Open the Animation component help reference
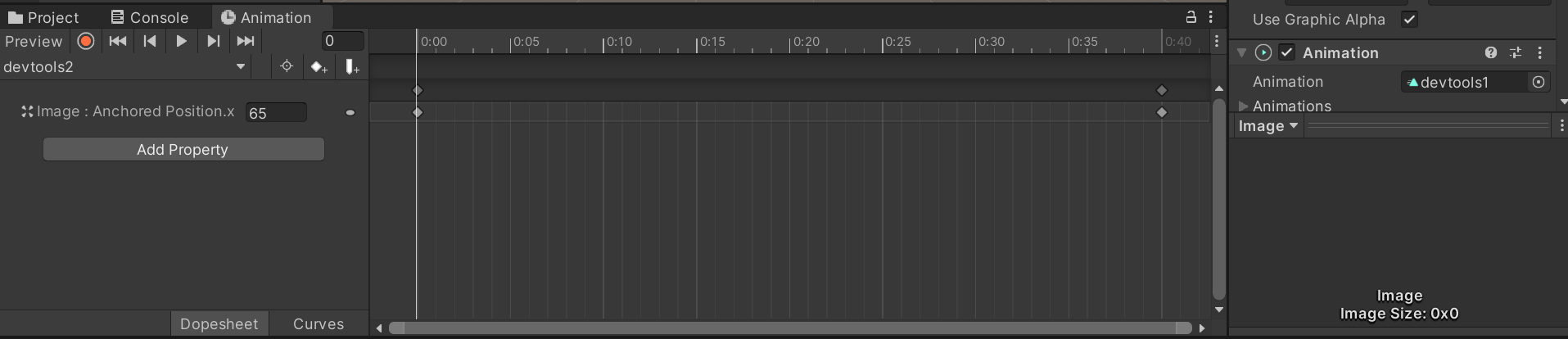Screen dimensions: 1568x339 pos(1491,52)
